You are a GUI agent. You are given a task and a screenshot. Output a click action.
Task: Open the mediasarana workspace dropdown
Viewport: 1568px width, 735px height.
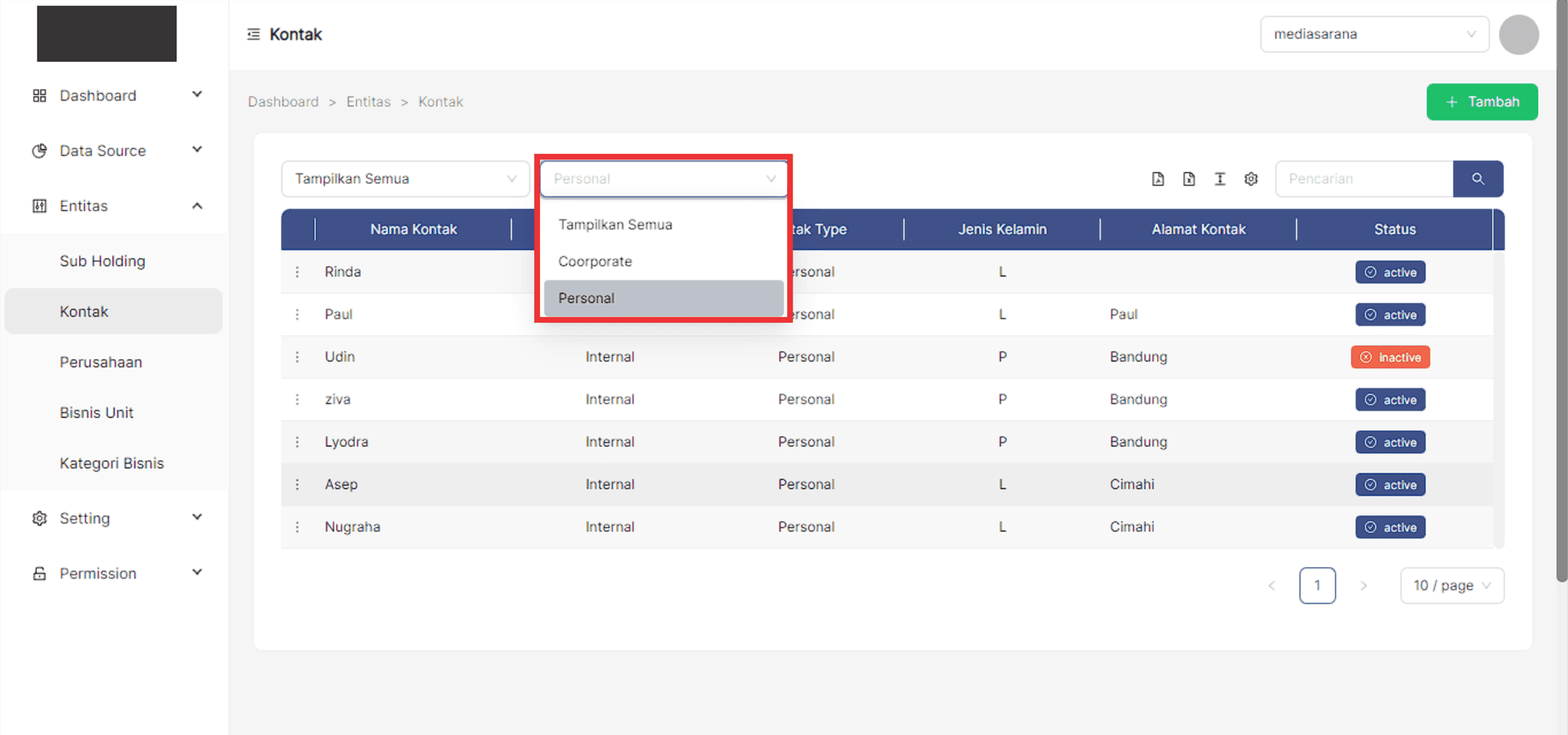1374,34
